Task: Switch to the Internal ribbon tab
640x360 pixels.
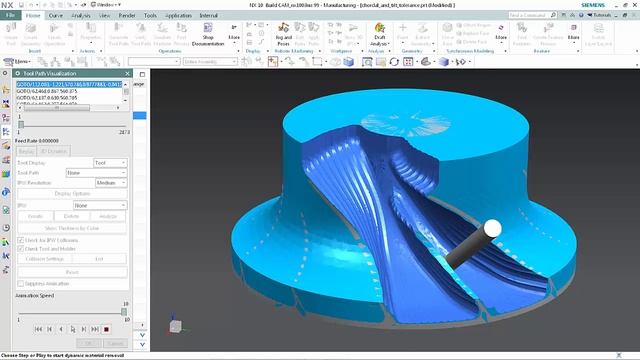Action: click(209, 16)
